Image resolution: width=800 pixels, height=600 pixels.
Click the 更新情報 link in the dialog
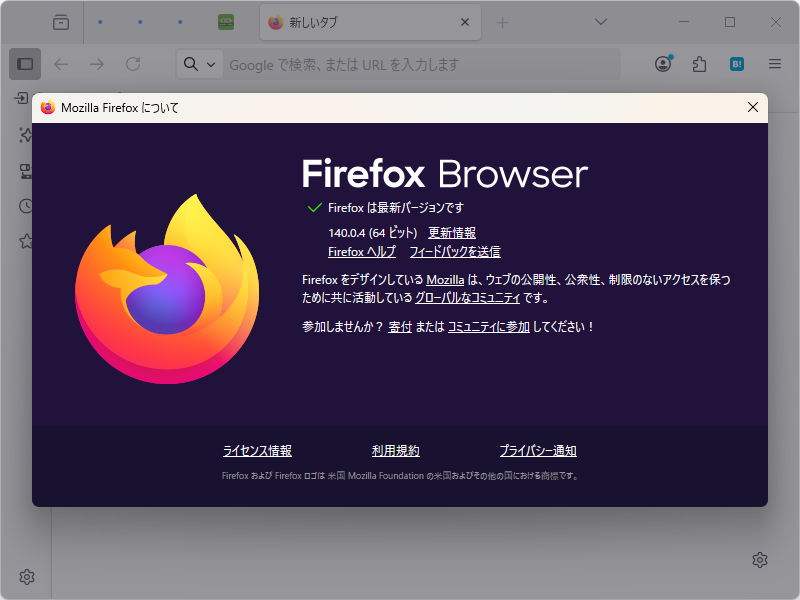point(454,232)
